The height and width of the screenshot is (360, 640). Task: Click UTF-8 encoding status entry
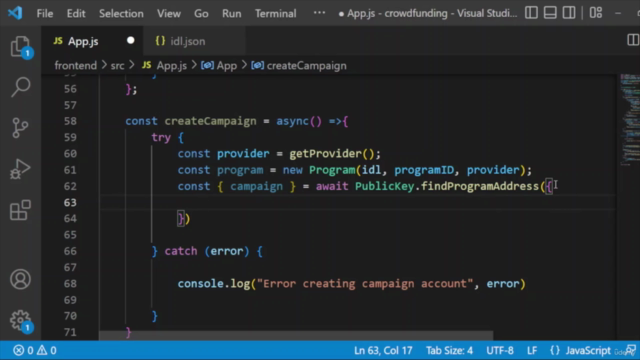(500, 350)
